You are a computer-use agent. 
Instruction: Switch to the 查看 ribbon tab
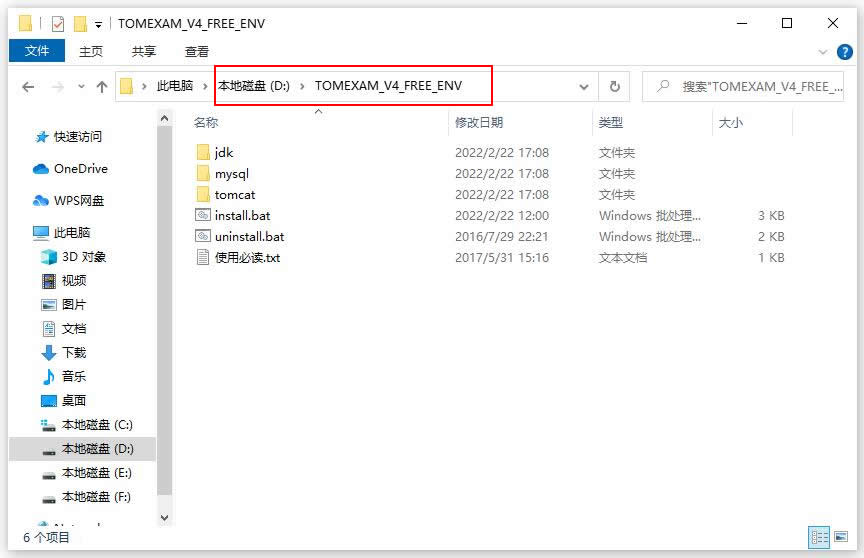tap(197, 52)
